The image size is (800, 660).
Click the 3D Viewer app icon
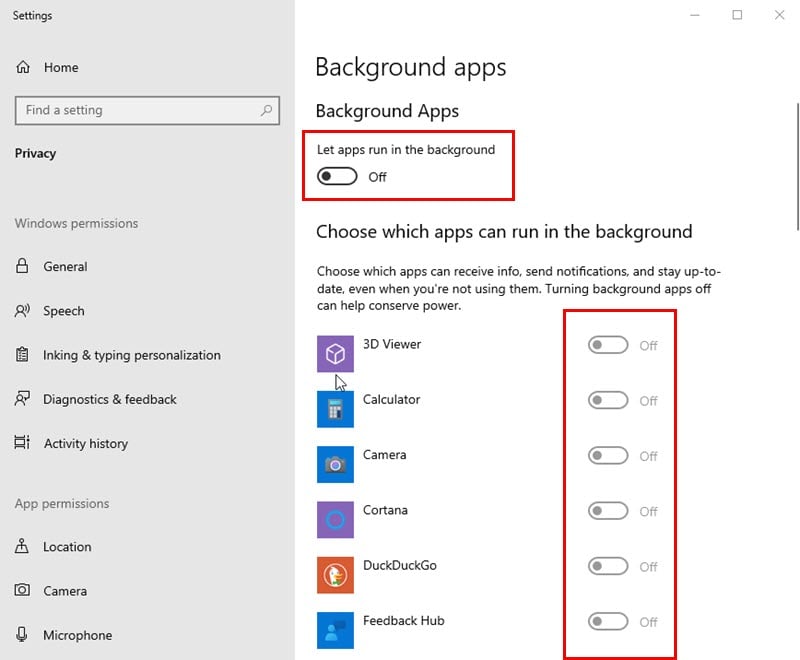coord(335,345)
